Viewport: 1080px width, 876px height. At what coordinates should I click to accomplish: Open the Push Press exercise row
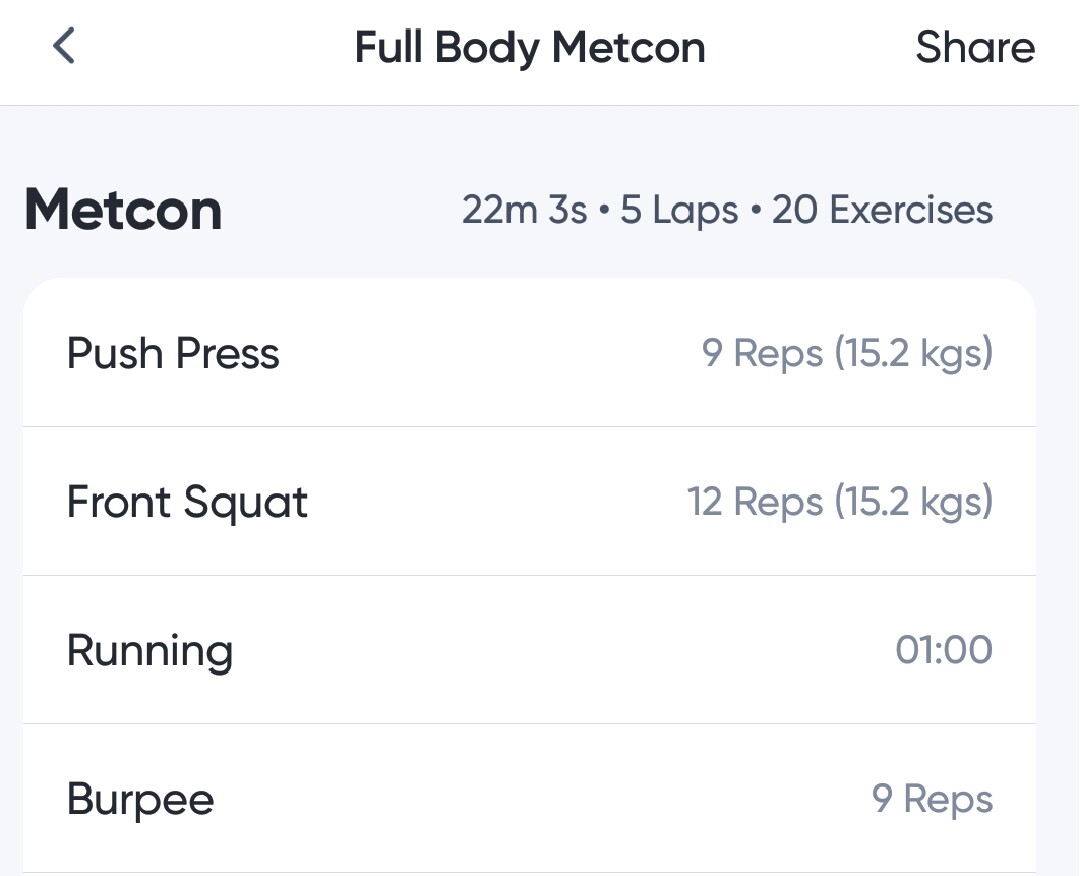click(480, 354)
